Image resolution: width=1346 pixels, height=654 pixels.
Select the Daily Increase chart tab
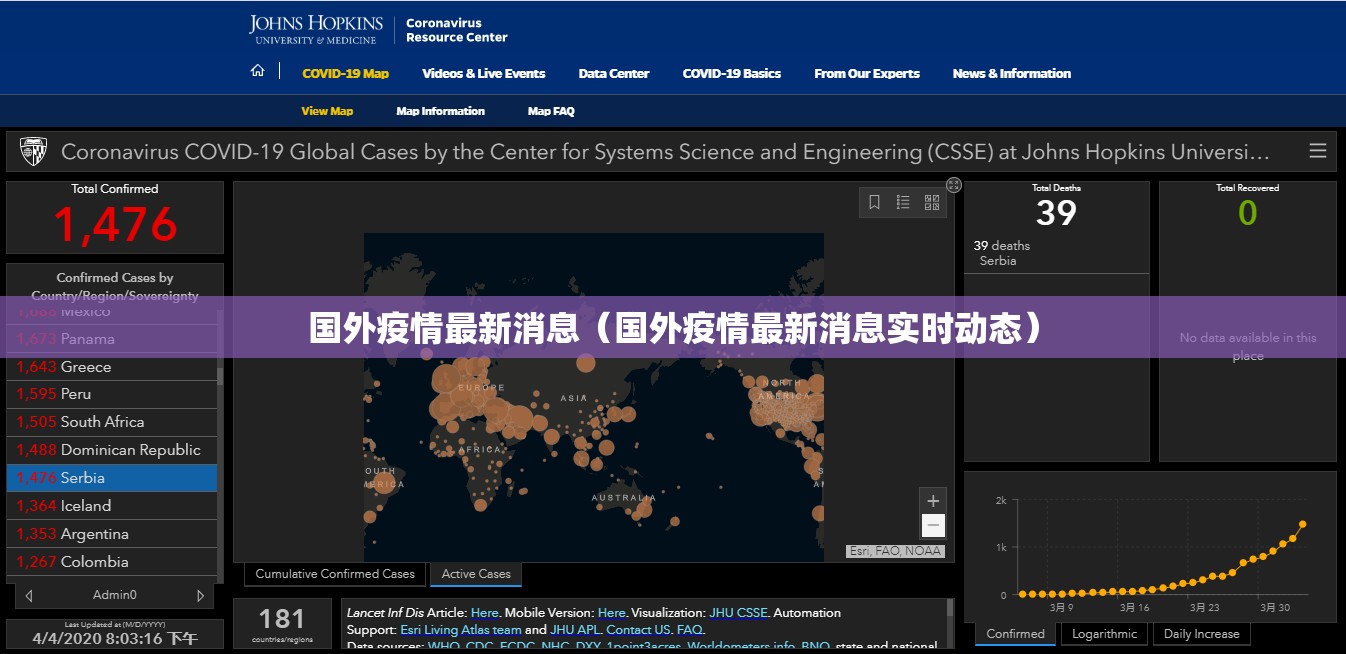(x=1201, y=634)
